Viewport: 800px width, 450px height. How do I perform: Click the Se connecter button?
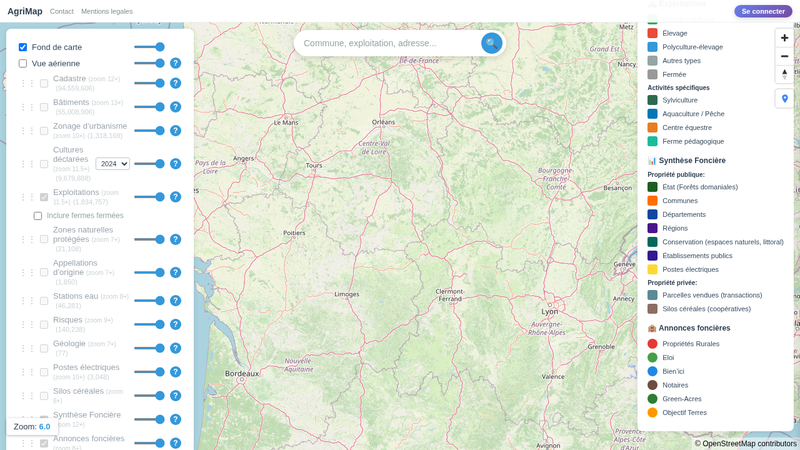(x=763, y=11)
